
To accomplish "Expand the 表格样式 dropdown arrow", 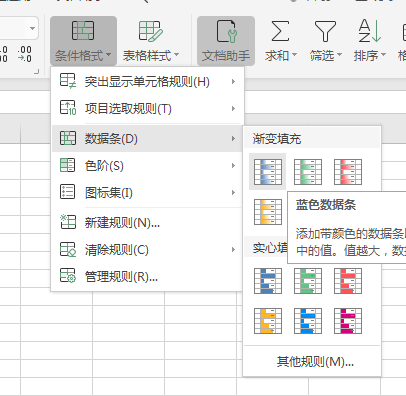I will [177, 55].
